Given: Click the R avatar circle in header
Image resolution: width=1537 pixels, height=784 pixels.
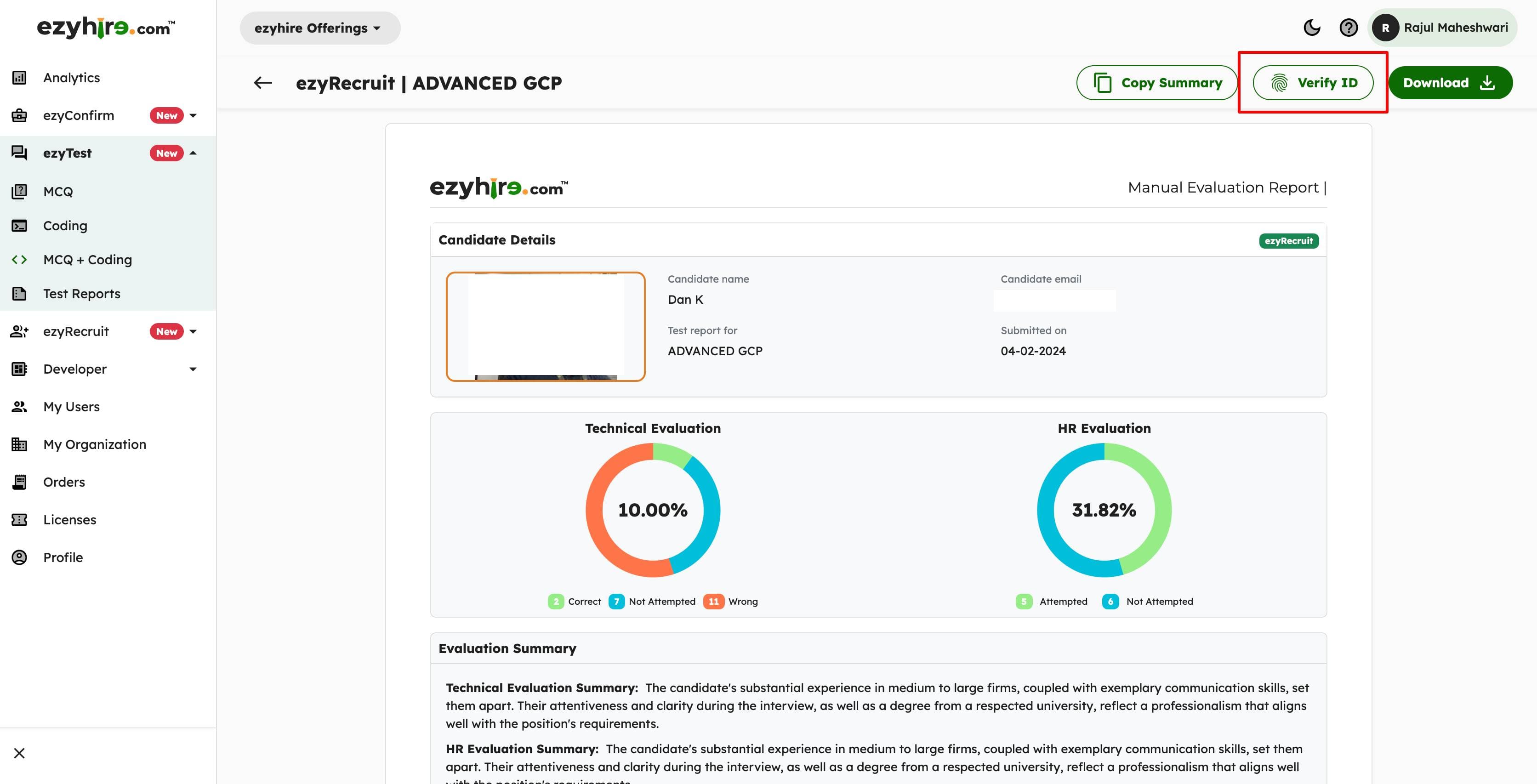Looking at the screenshot, I should click(x=1385, y=28).
